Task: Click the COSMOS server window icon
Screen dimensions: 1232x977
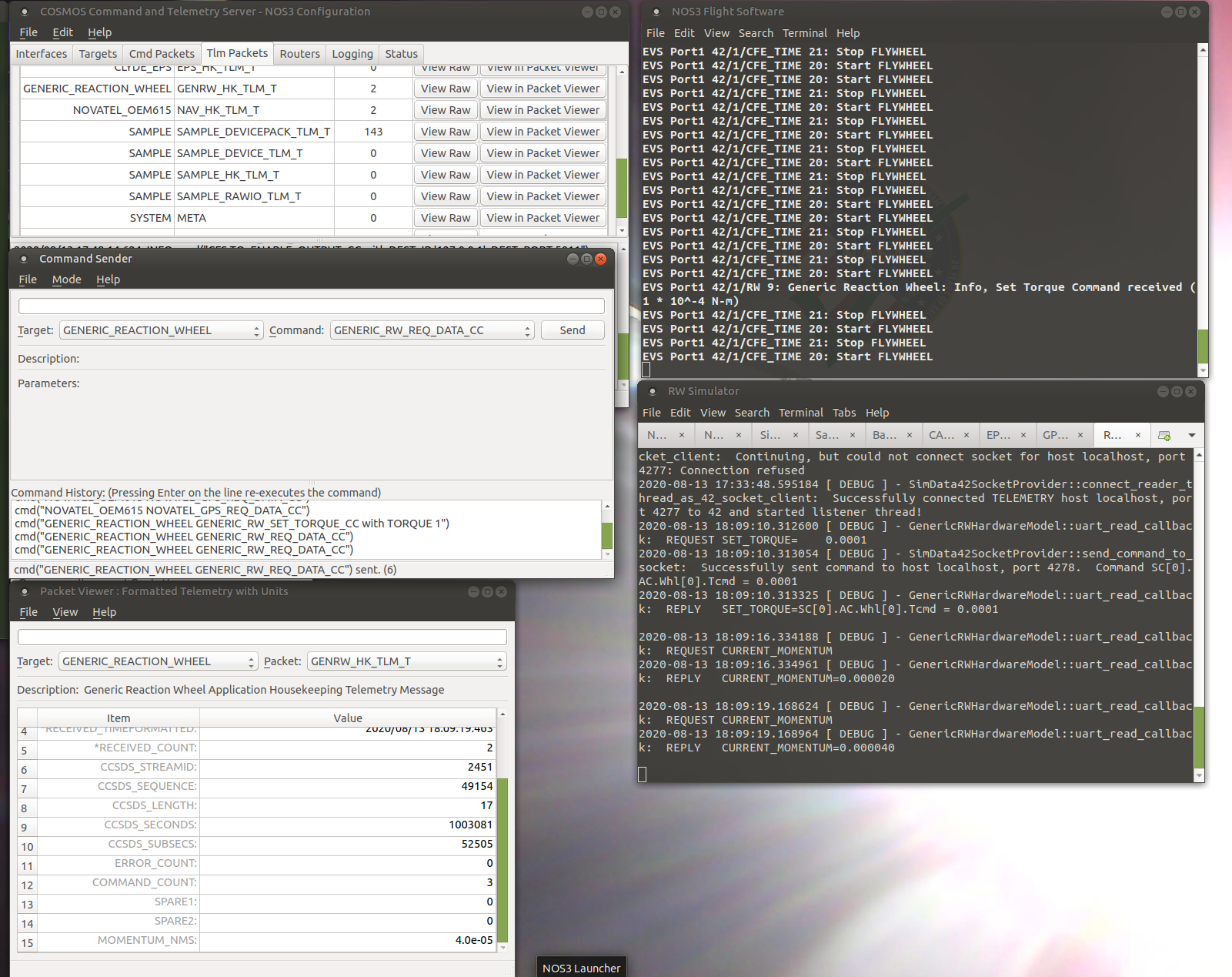Action: [x=25, y=12]
